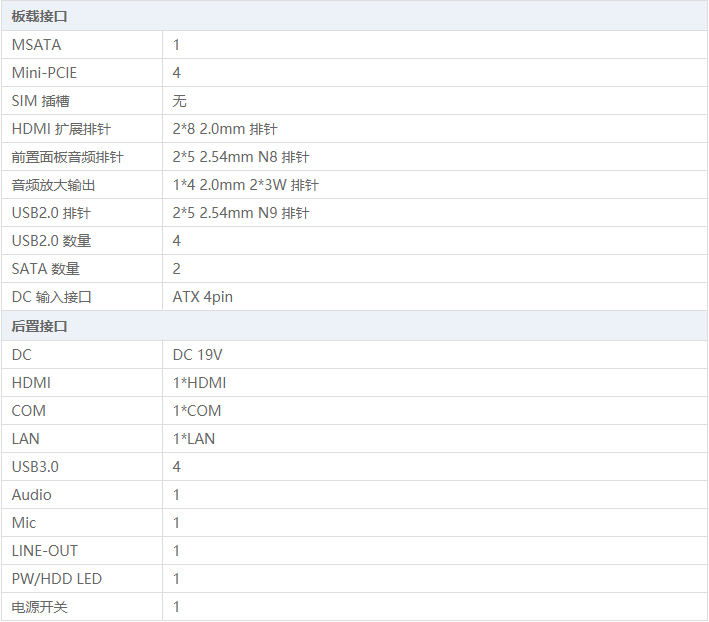Screen dimensions: 709x622
Task: Click the ATX 4pin value
Action: [203, 297]
